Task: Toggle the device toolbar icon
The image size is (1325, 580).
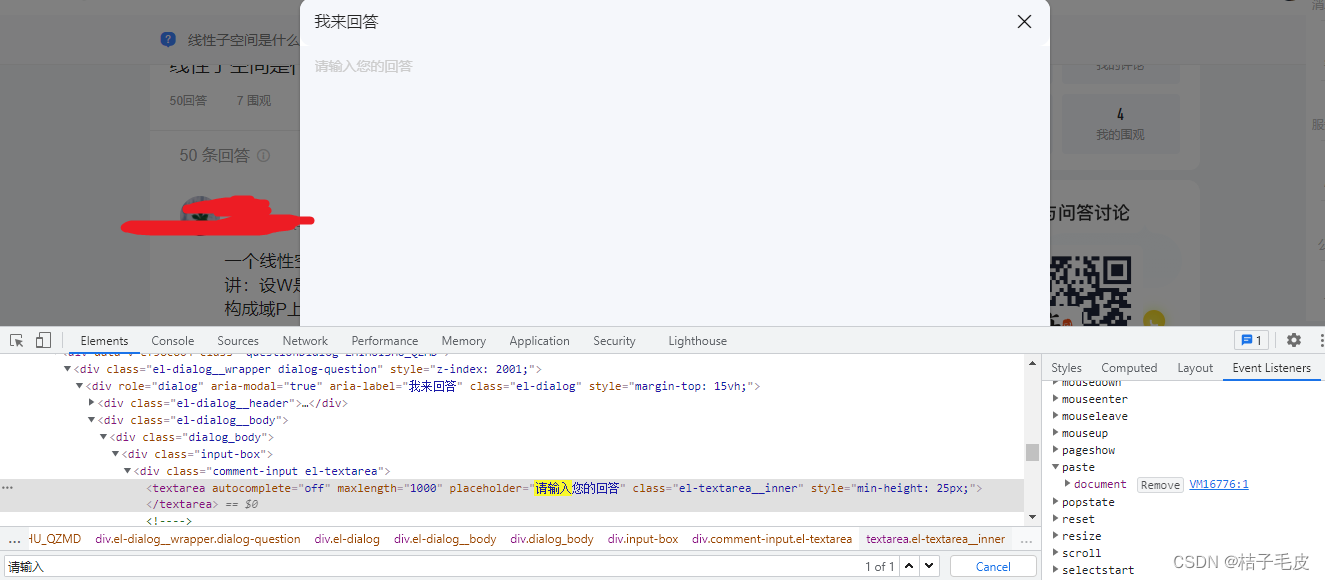Action: [x=43, y=340]
